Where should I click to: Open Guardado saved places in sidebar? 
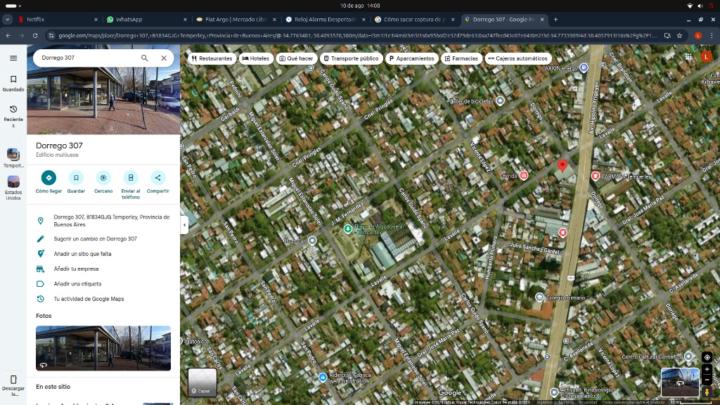[x=13, y=82]
